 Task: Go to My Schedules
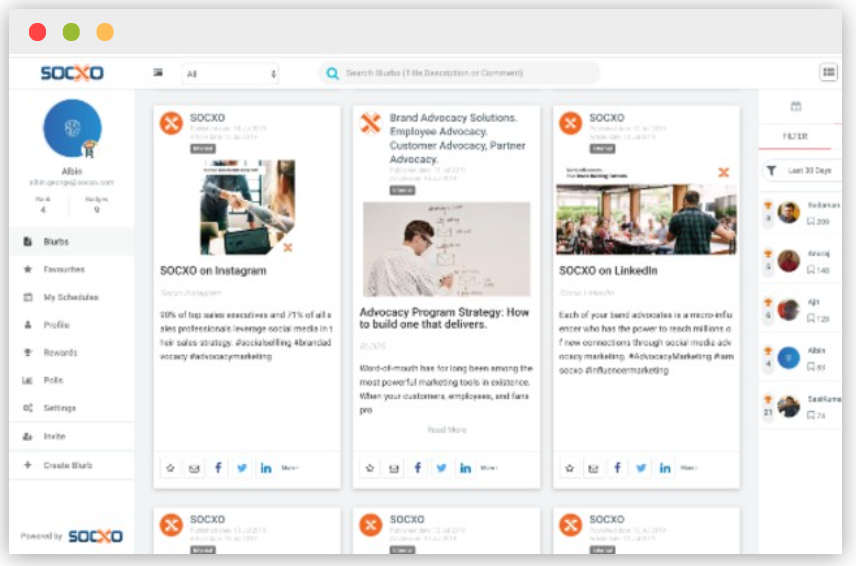click(x=71, y=297)
